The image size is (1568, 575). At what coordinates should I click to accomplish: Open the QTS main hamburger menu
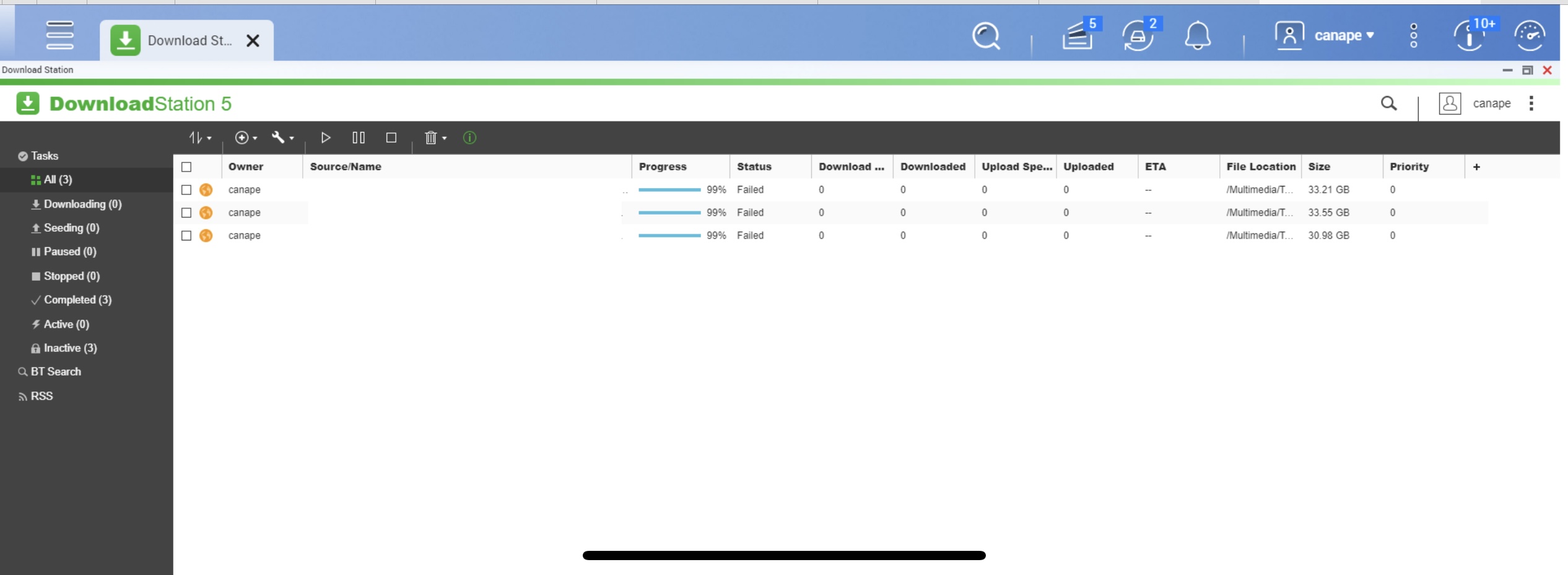coord(59,35)
